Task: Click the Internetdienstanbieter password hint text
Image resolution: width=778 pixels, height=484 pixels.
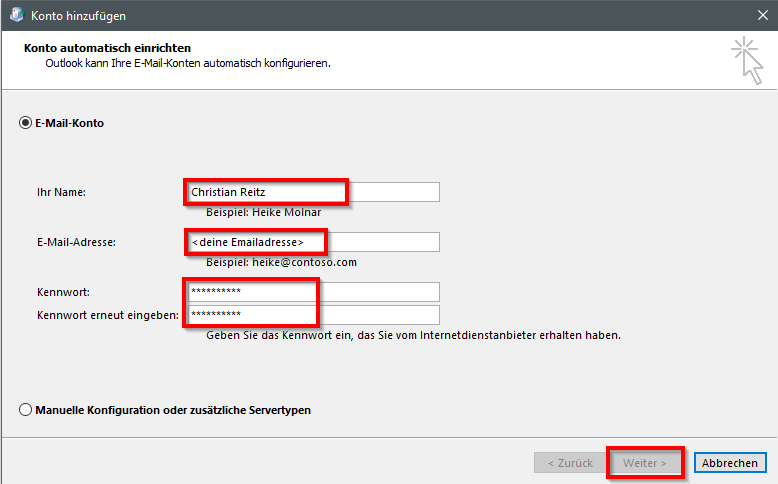Action: [x=413, y=335]
